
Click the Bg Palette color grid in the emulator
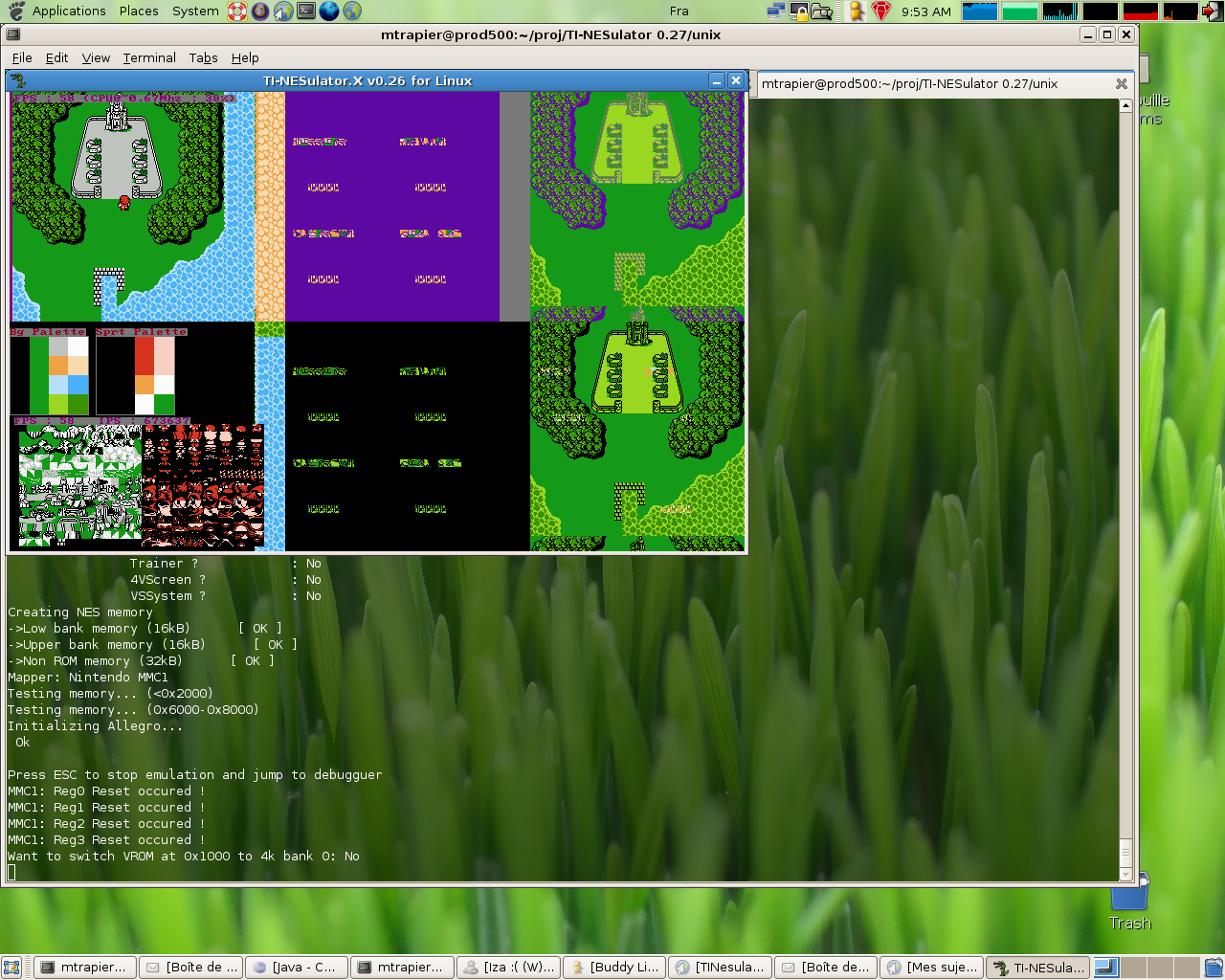(50, 376)
